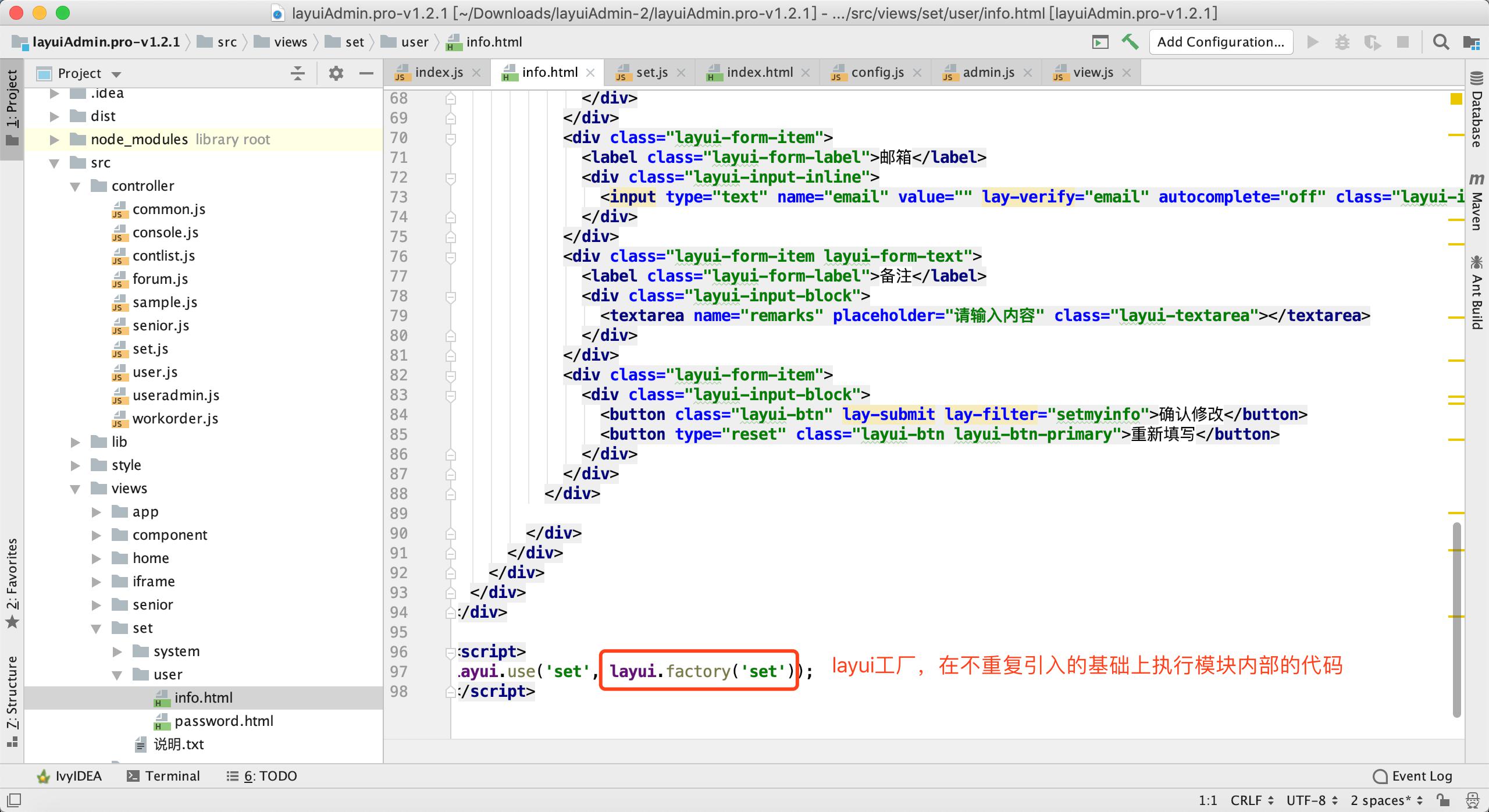Open the Ant Build tool window
Image resolution: width=1489 pixels, height=812 pixels.
tap(1477, 292)
